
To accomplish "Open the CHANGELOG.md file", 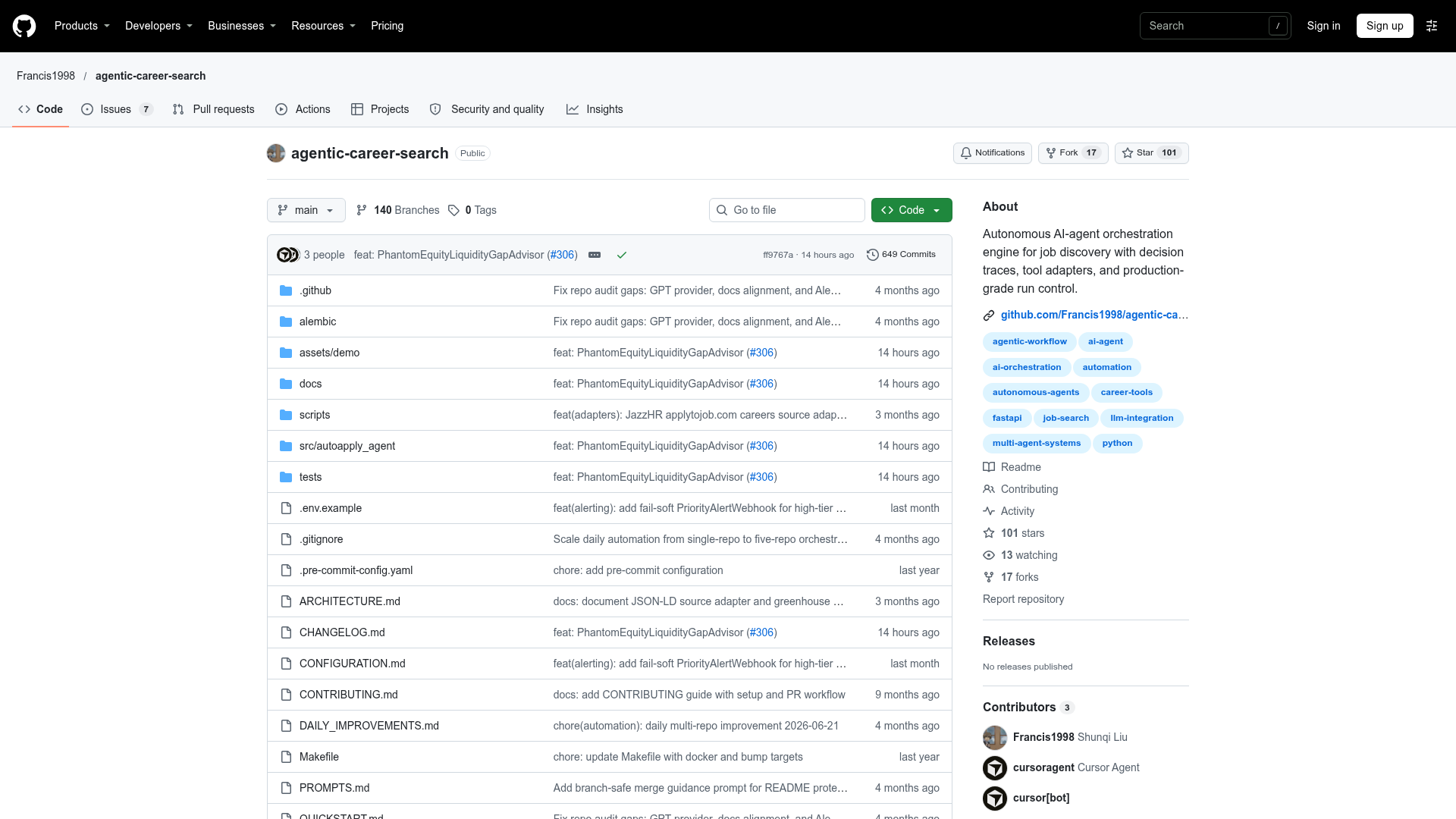I will pyautogui.click(x=342, y=632).
